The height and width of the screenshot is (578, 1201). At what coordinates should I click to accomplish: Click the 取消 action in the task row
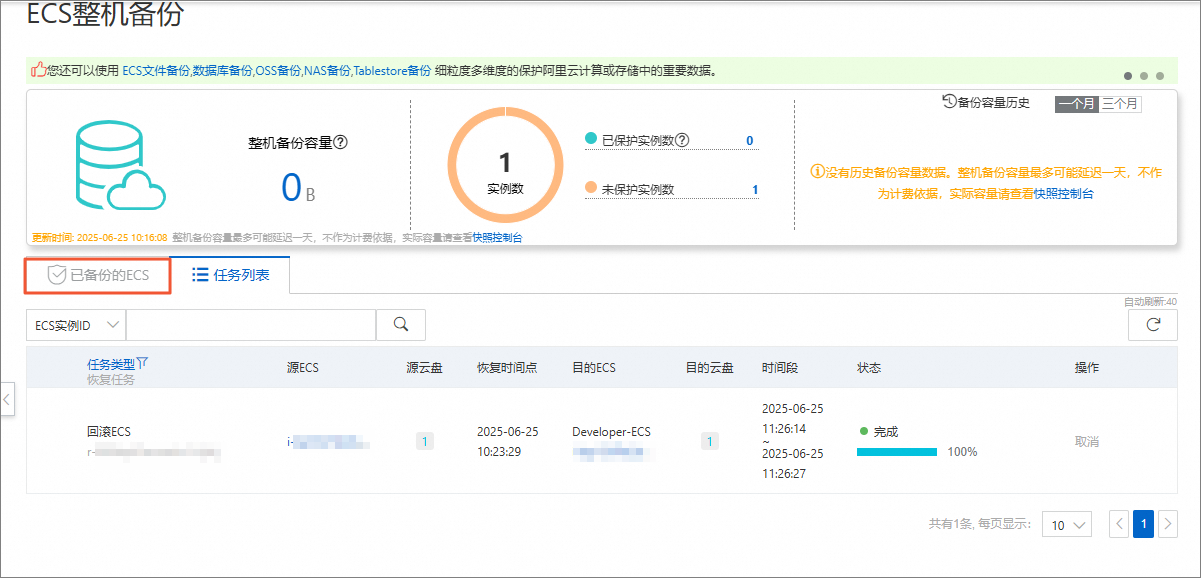point(1087,441)
